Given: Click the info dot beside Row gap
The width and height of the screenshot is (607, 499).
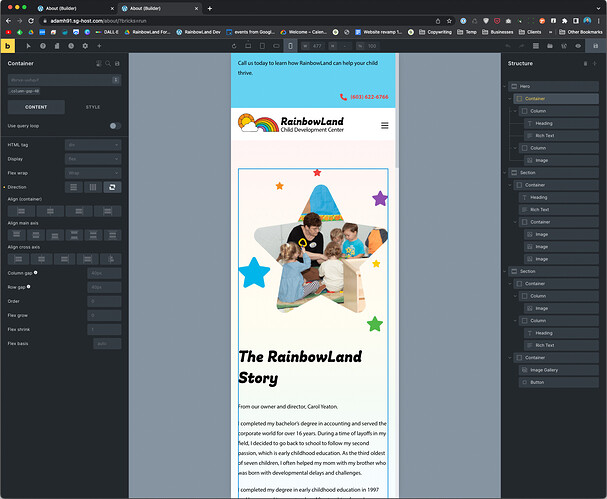Looking at the screenshot, I should point(29,286).
